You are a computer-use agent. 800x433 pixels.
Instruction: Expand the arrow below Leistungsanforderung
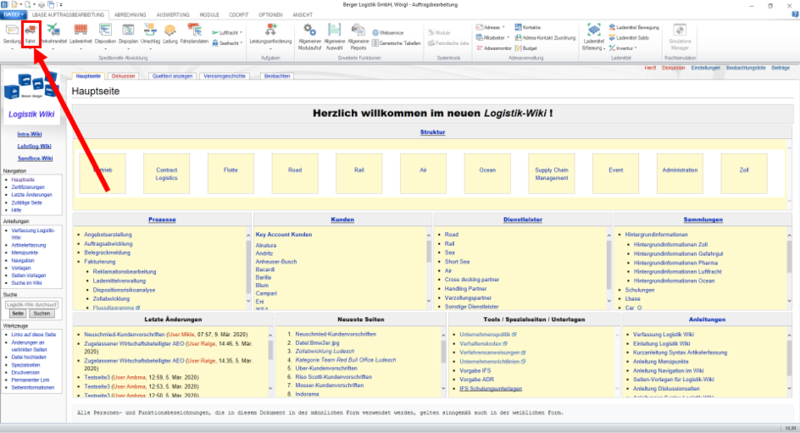coord(270,49)
